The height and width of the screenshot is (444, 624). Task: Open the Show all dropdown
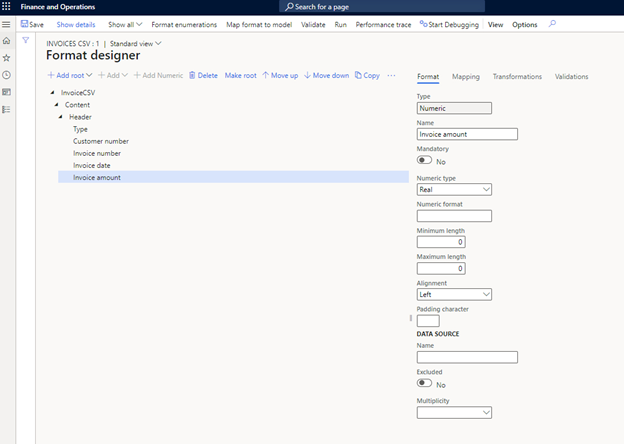click(125, 25)
